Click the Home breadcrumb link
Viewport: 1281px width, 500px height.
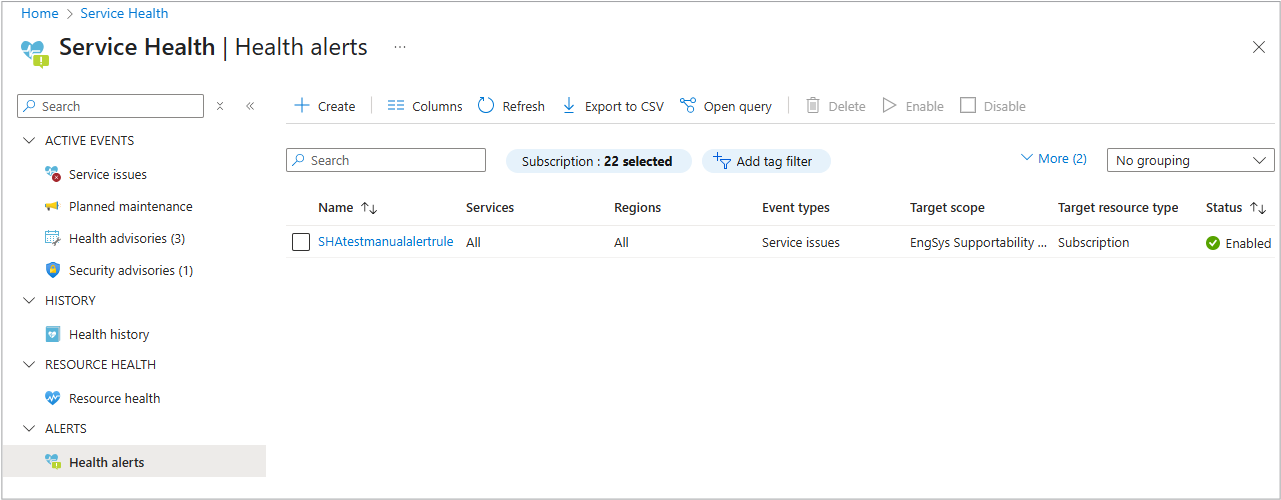pyautogui.click(x=39, y=13)
